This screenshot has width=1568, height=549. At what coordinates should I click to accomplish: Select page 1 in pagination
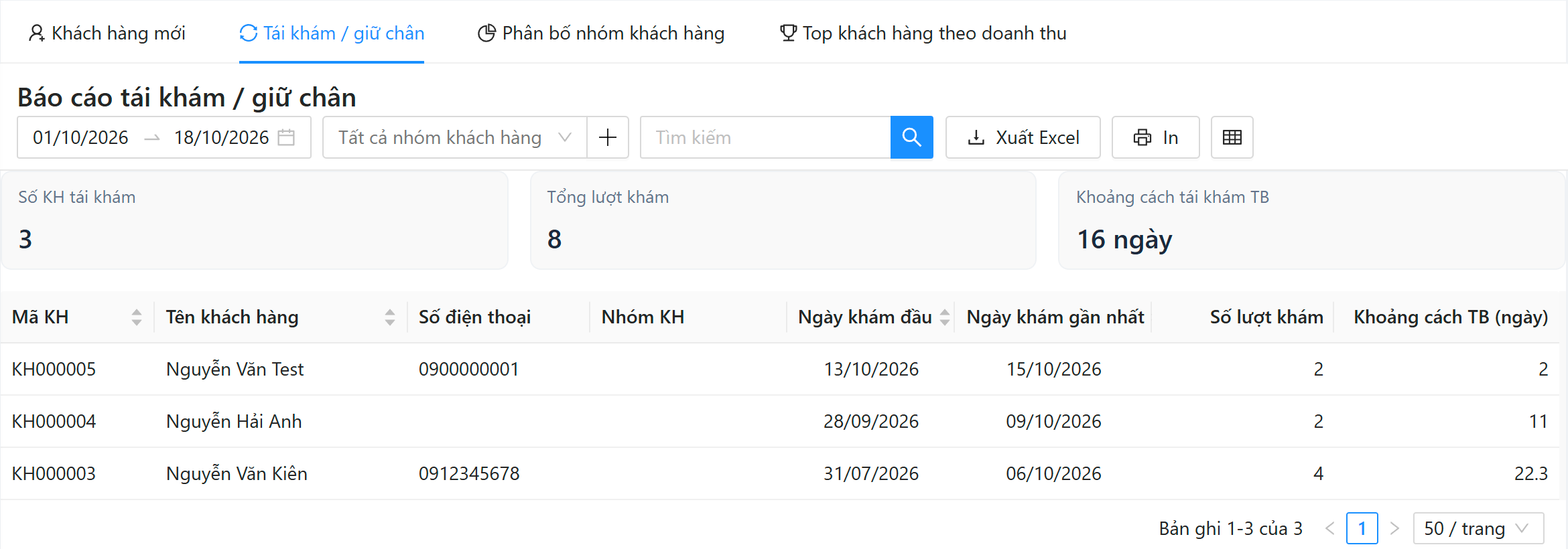click(1362, 528)
